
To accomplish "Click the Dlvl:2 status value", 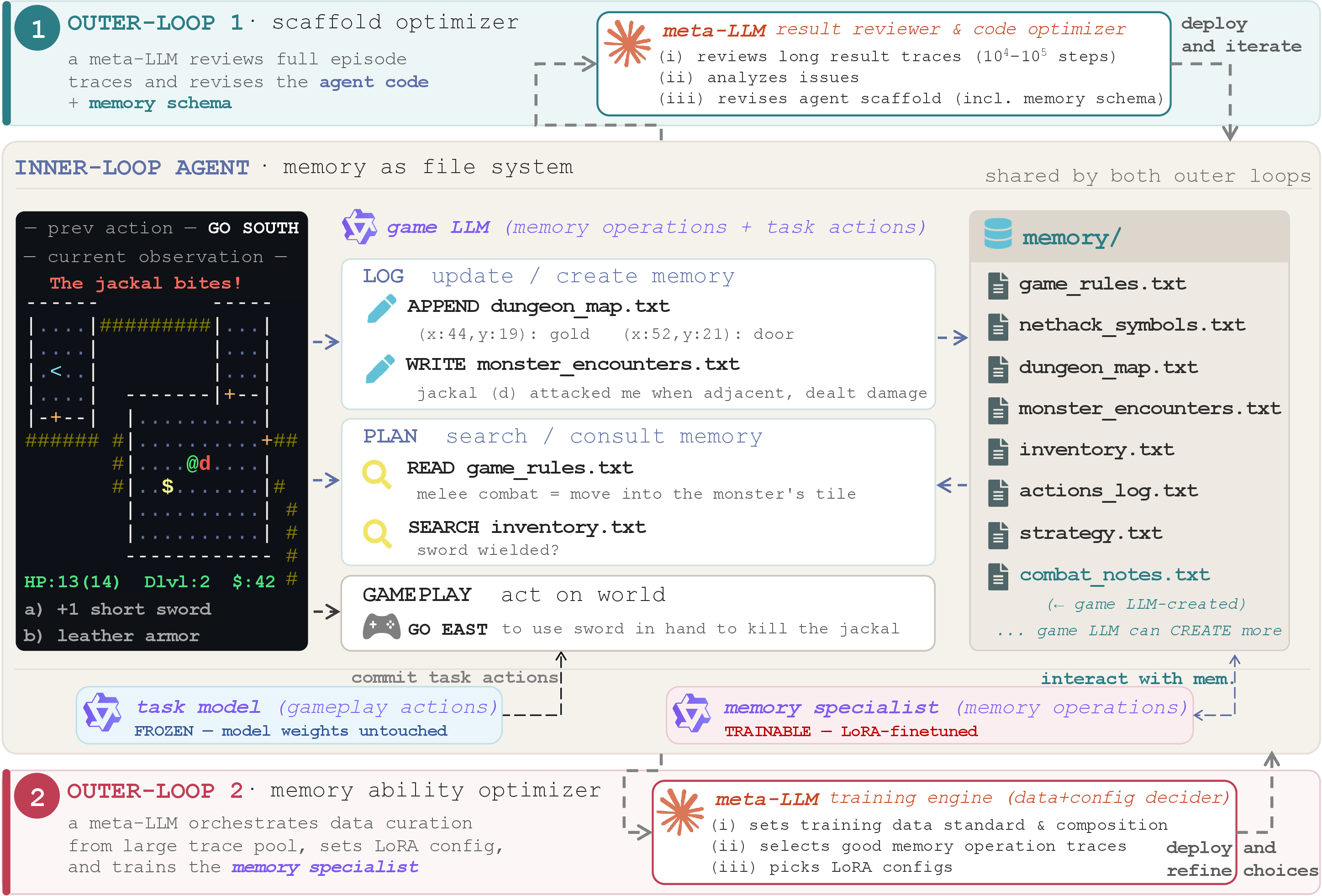I will [177, 581].
